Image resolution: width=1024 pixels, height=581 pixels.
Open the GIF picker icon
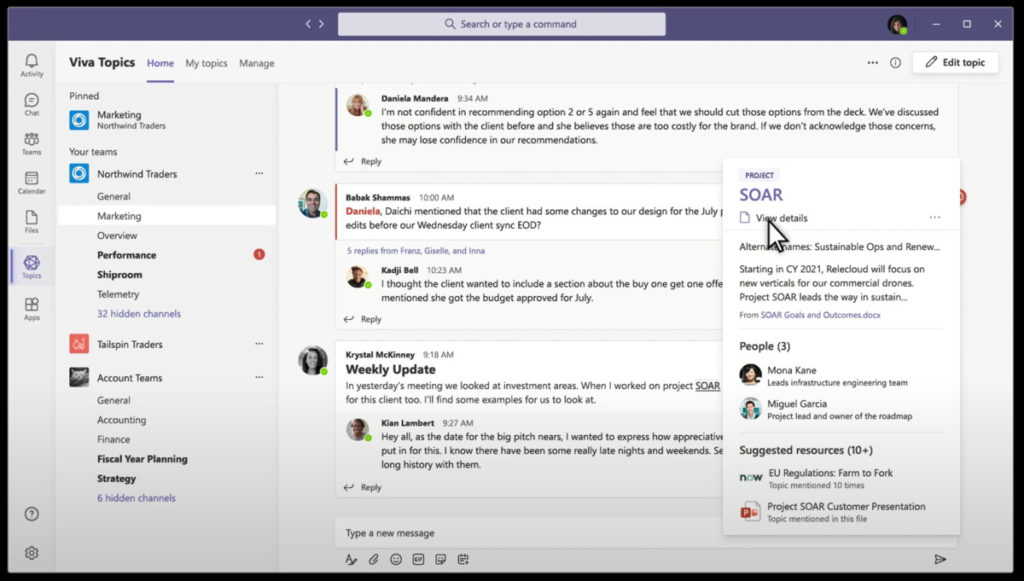(419, 559)
